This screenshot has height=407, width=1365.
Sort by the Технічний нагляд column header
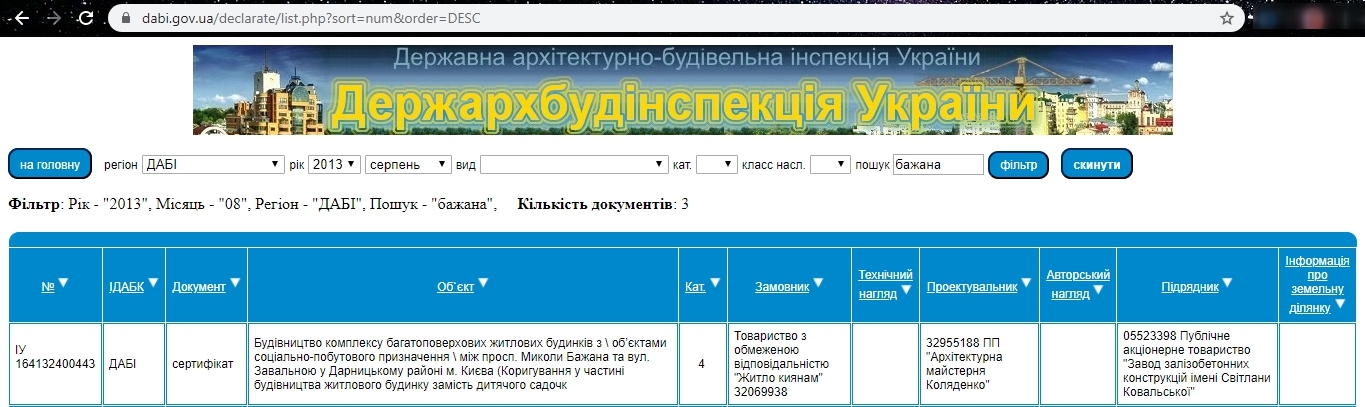tap(885, 284)
